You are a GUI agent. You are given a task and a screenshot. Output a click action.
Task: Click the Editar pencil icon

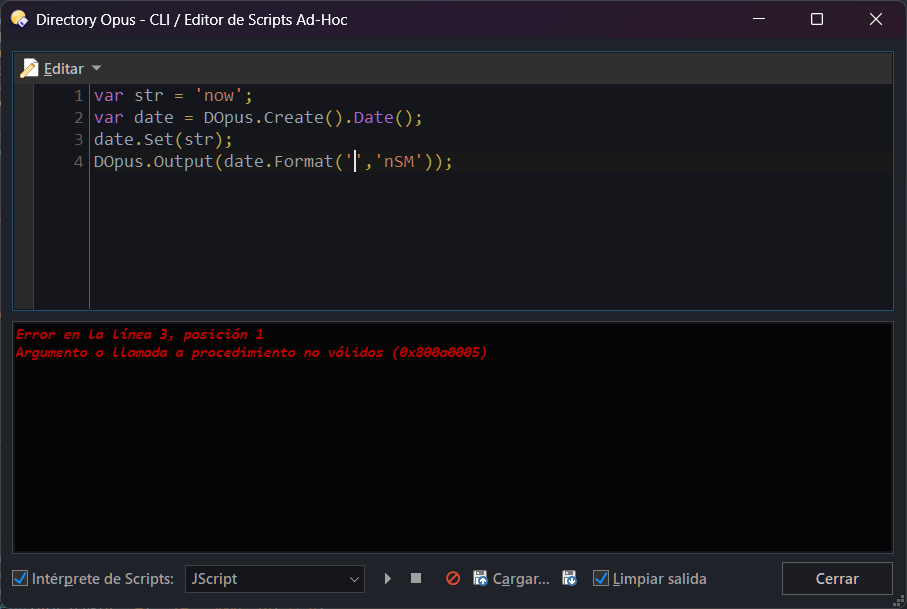29,68
